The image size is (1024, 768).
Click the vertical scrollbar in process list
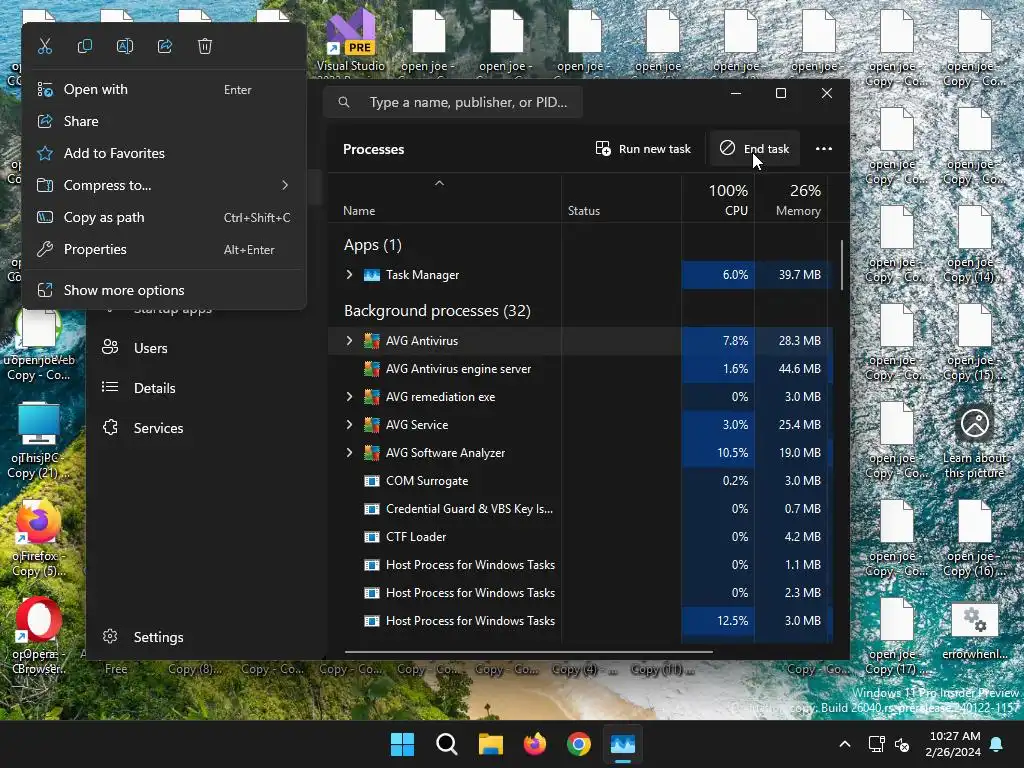pos(842,265)
